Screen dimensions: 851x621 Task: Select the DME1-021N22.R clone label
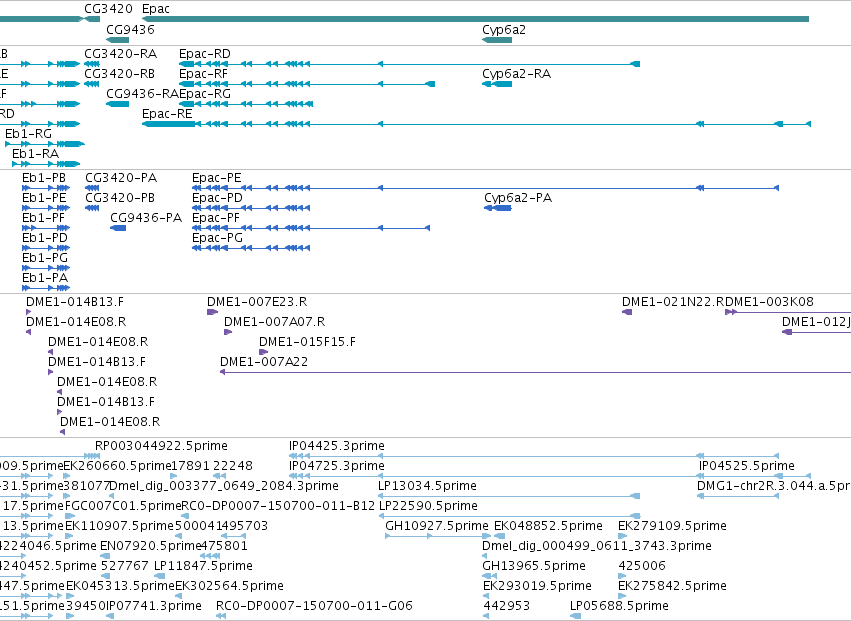673,302
